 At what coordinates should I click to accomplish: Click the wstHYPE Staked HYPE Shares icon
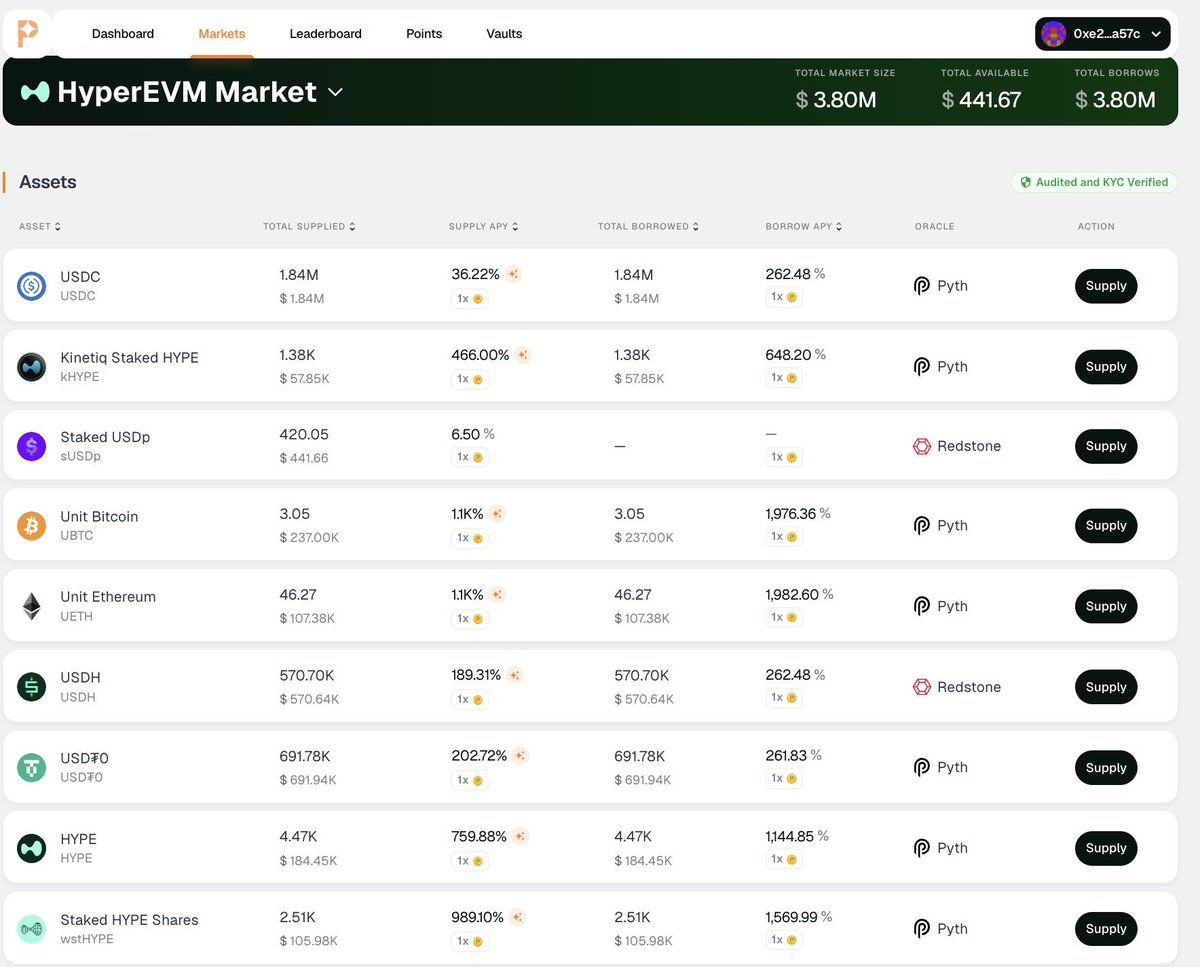point(32,929)
